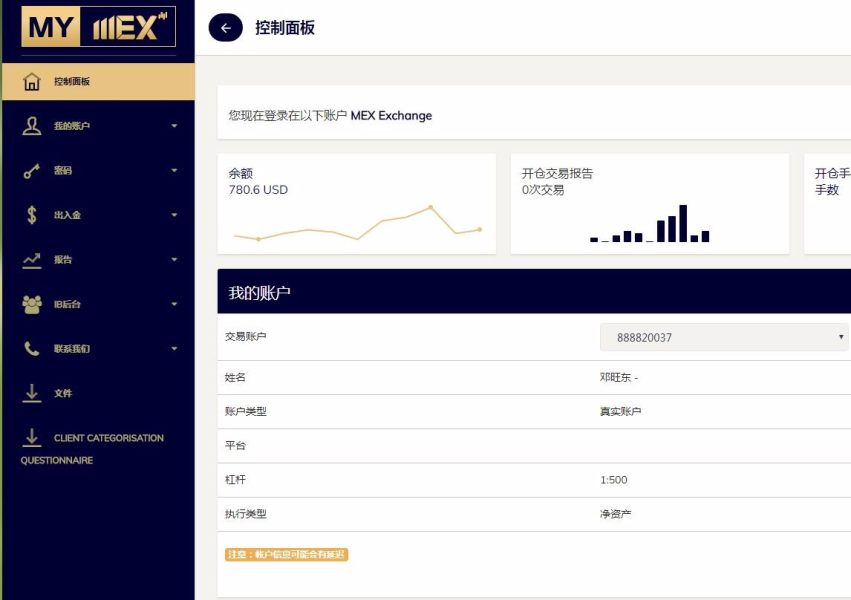Click the phone icon for 联系我们
851x600 pixels.
(32, 349)
